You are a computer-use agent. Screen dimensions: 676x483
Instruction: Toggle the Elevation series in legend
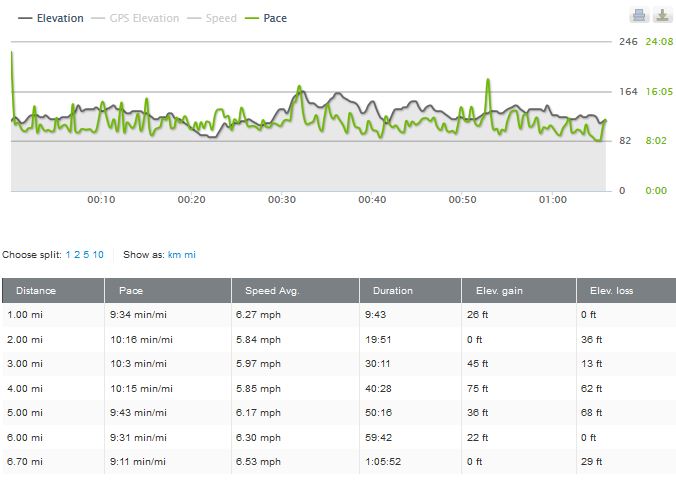[52, 18]
